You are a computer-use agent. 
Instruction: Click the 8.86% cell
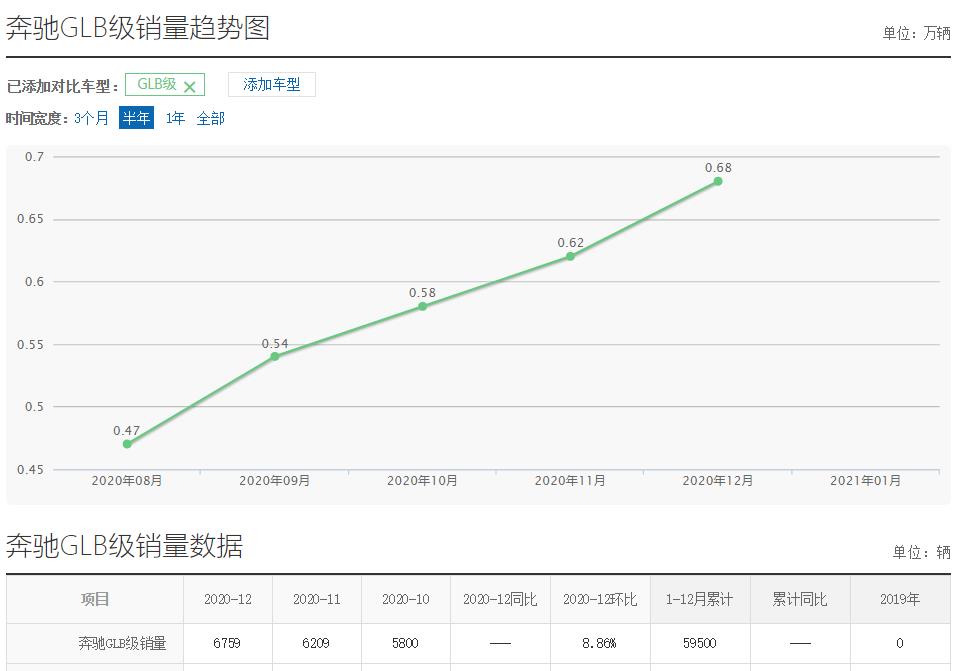pyautogui.click(x=599, y=643)
